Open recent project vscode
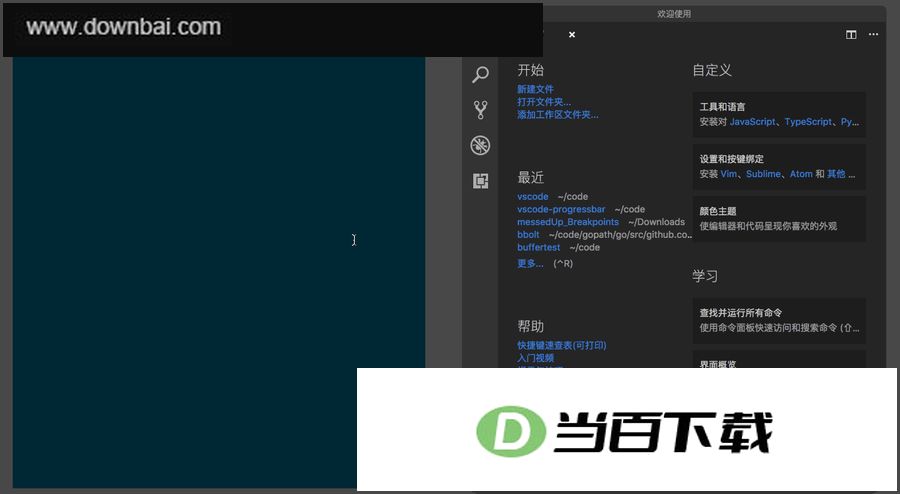This screenshot has width=900, height=494. pyautogui.click(x=533, y=196)
